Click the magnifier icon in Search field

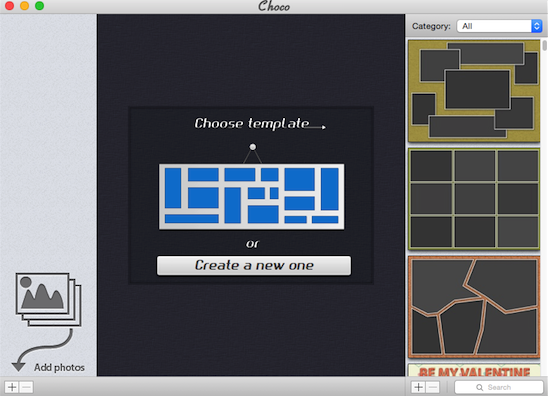[x=480, y=387]
